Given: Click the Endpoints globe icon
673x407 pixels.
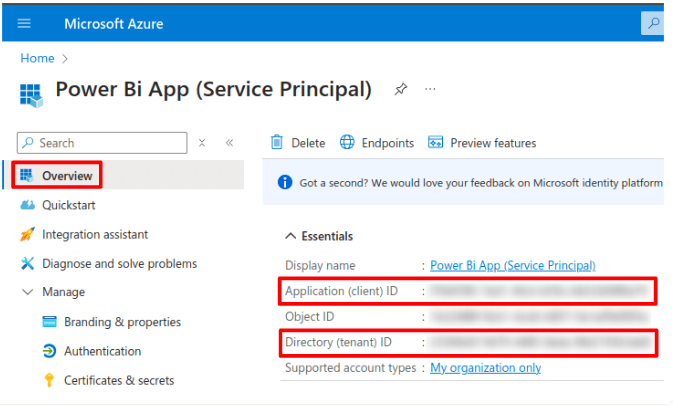Looking at the screenshot, I should tap(347, 142).
